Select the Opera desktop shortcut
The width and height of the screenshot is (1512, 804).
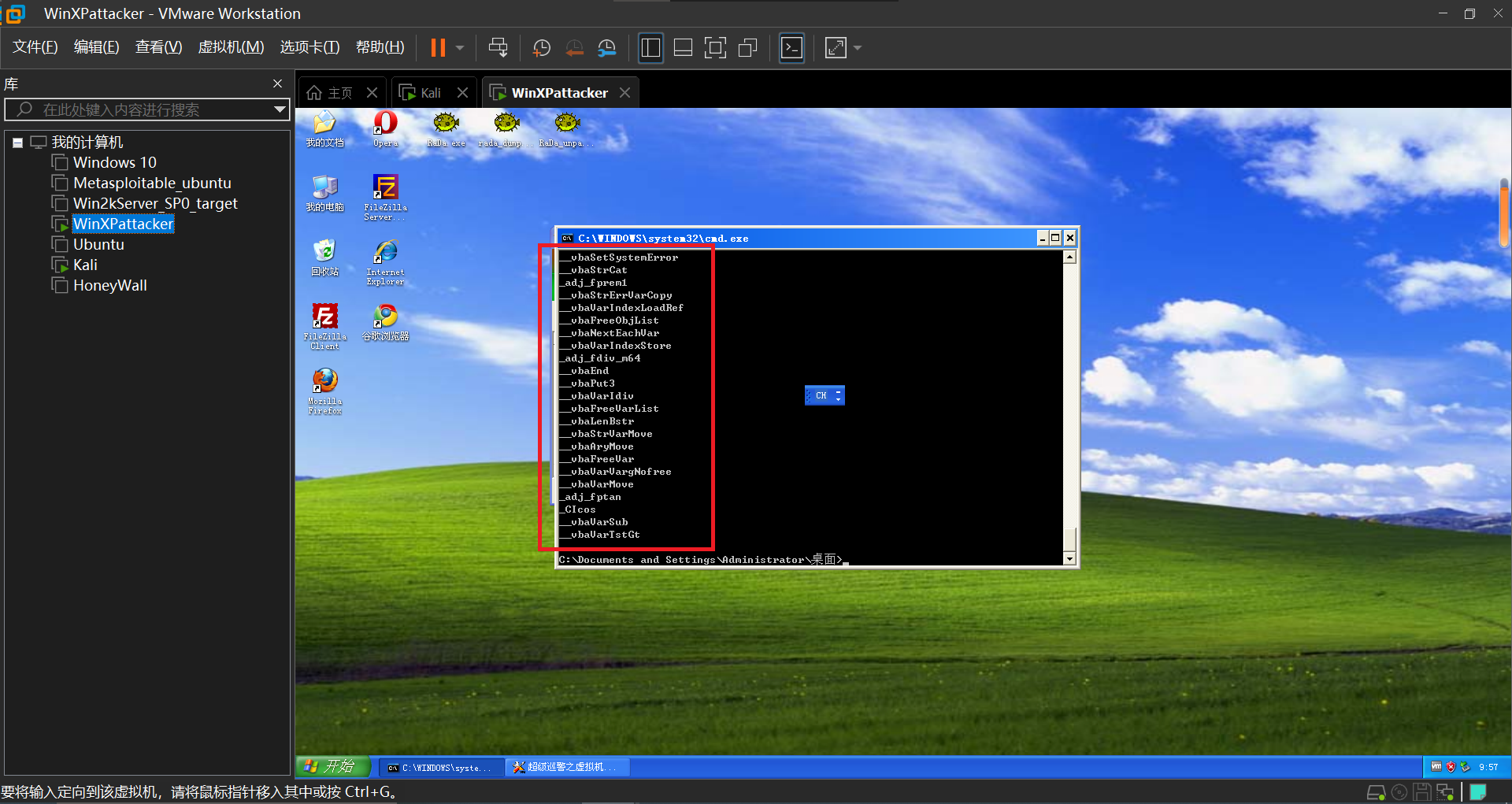coord(385,129)
